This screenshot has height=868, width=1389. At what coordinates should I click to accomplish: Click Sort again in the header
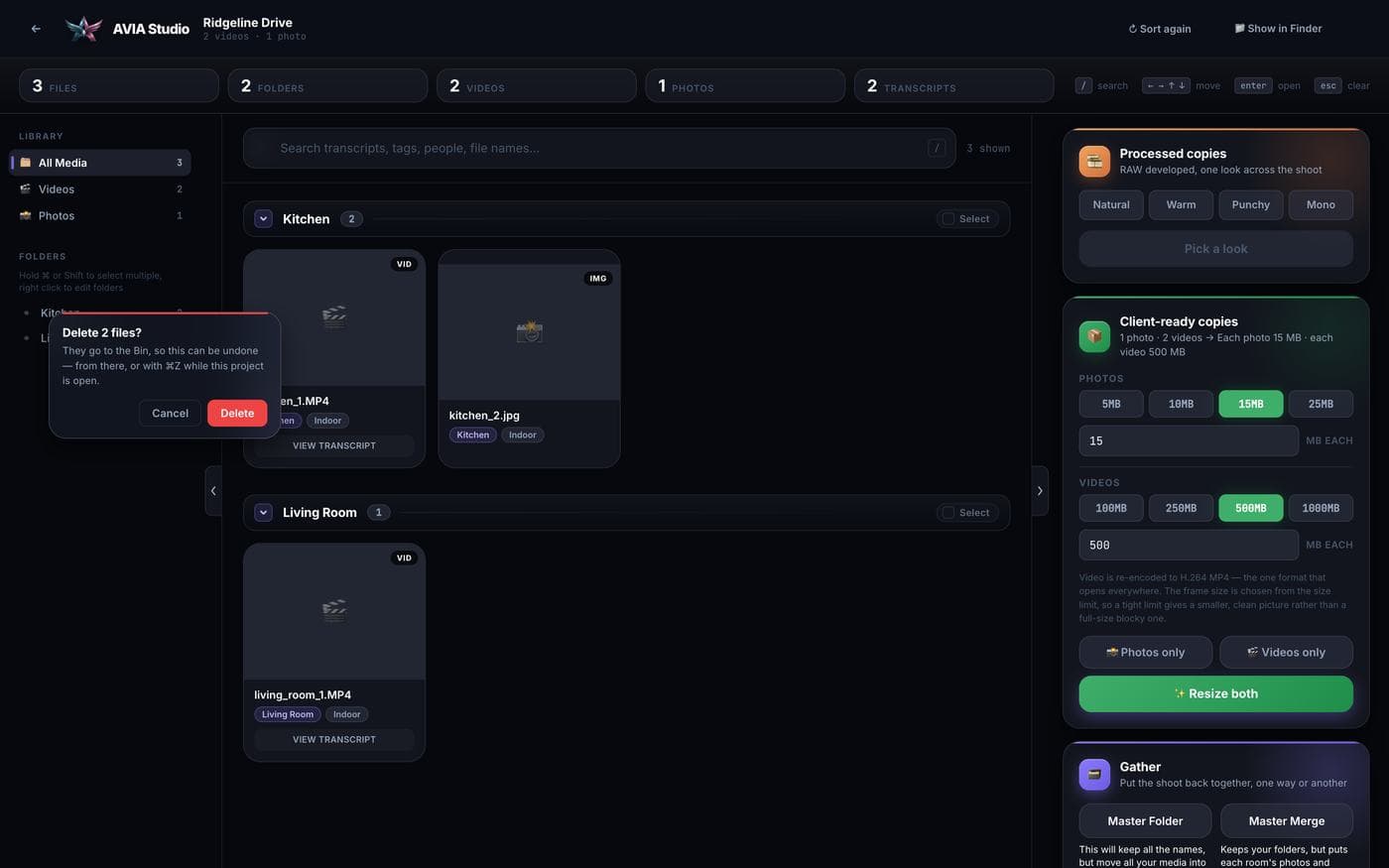[1160, 29]
